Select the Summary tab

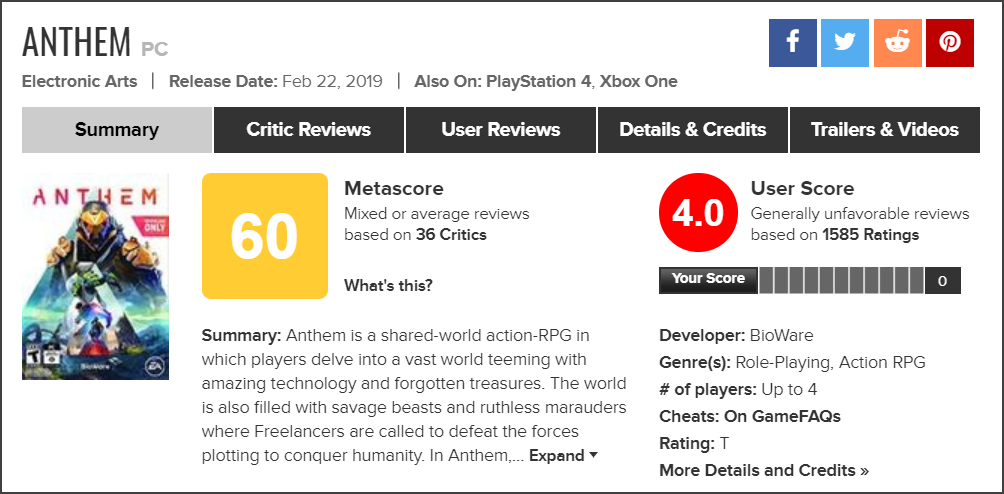(117, 130)
